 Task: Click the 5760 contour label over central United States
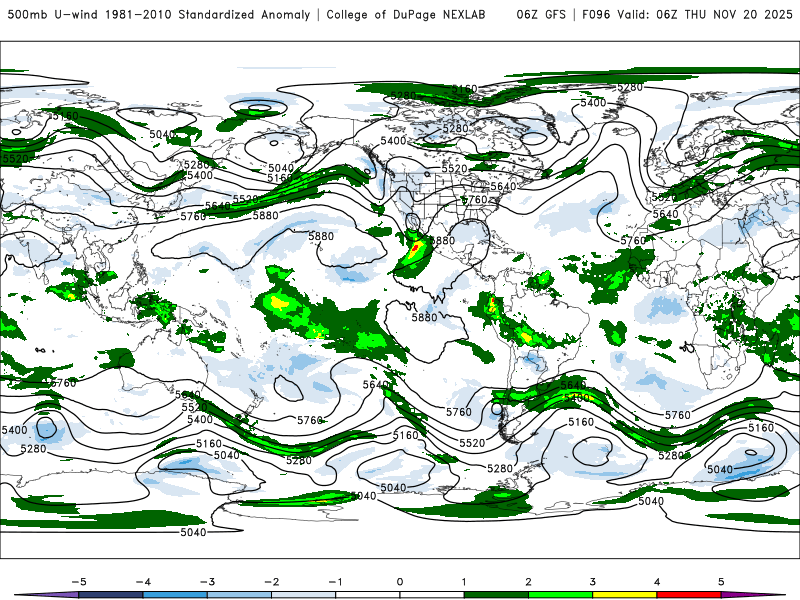click(475, 199)
